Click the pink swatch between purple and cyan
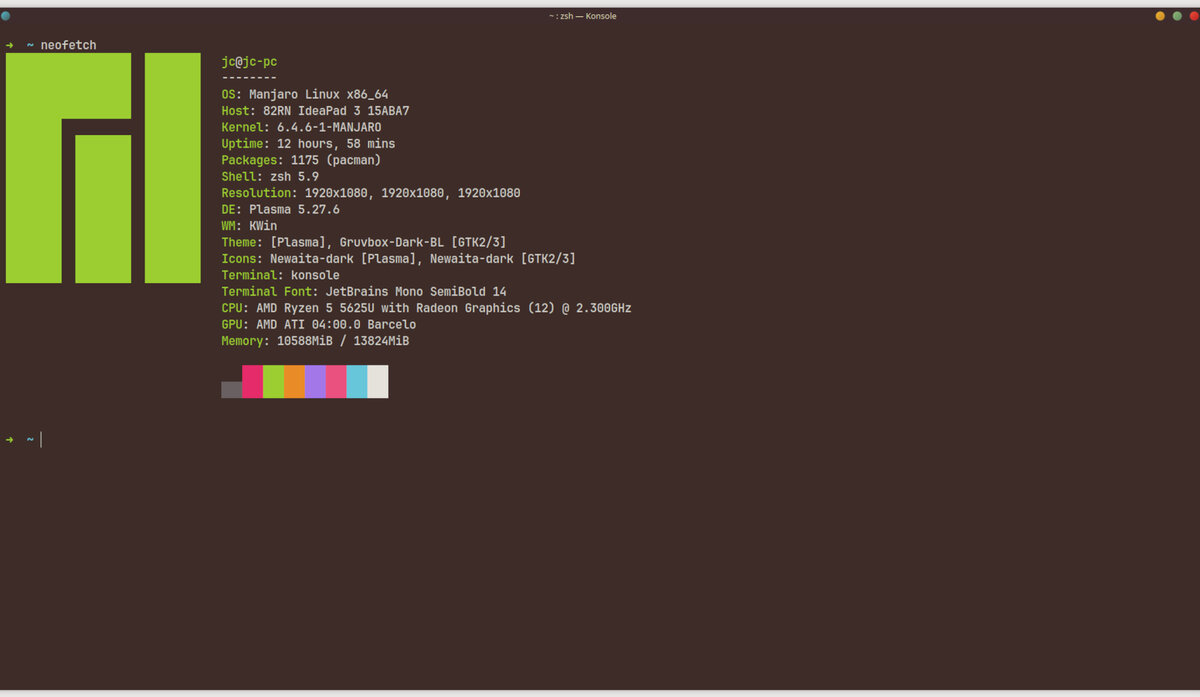 [336, 382]
